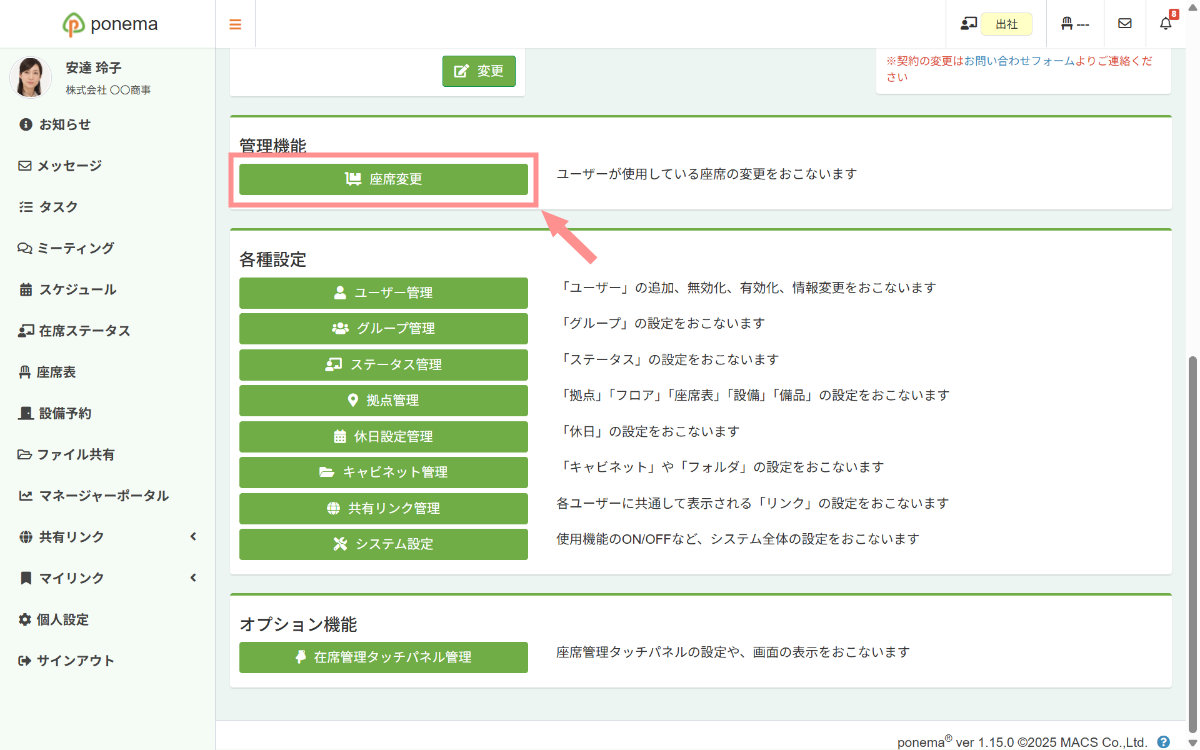The width and height of the screenshot is (1200, 750).
Task: Click the user name 安達 玲子
Action: (x=94, y=69)
